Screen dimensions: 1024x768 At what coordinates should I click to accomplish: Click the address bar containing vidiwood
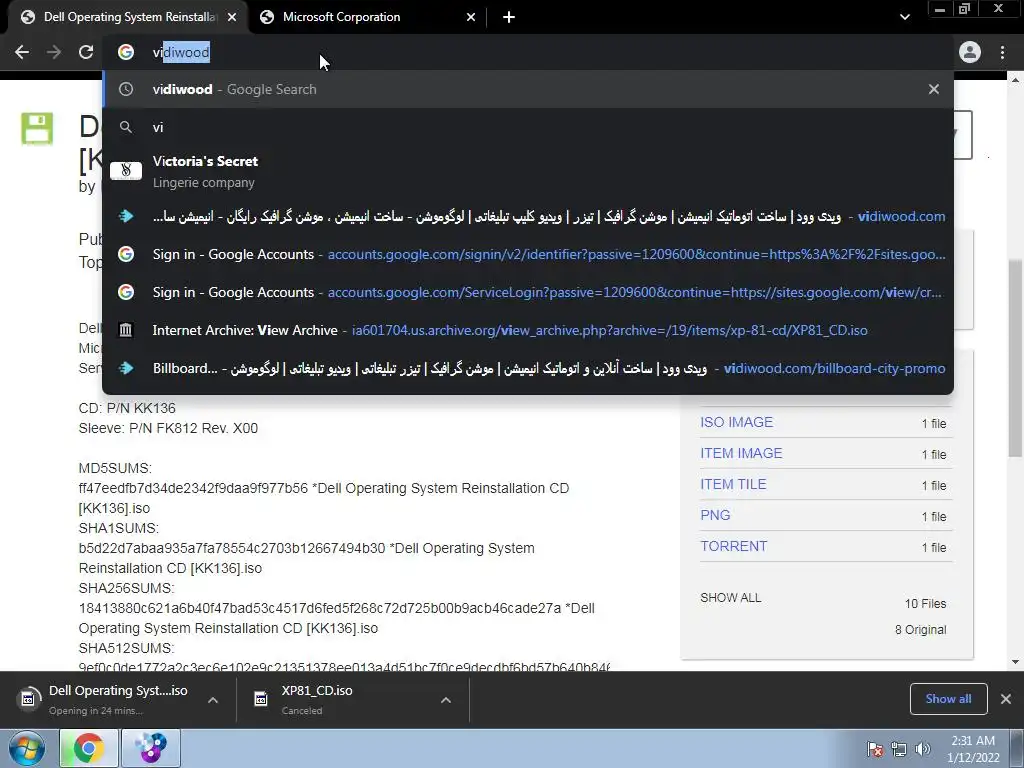click(x=529, y=52)
